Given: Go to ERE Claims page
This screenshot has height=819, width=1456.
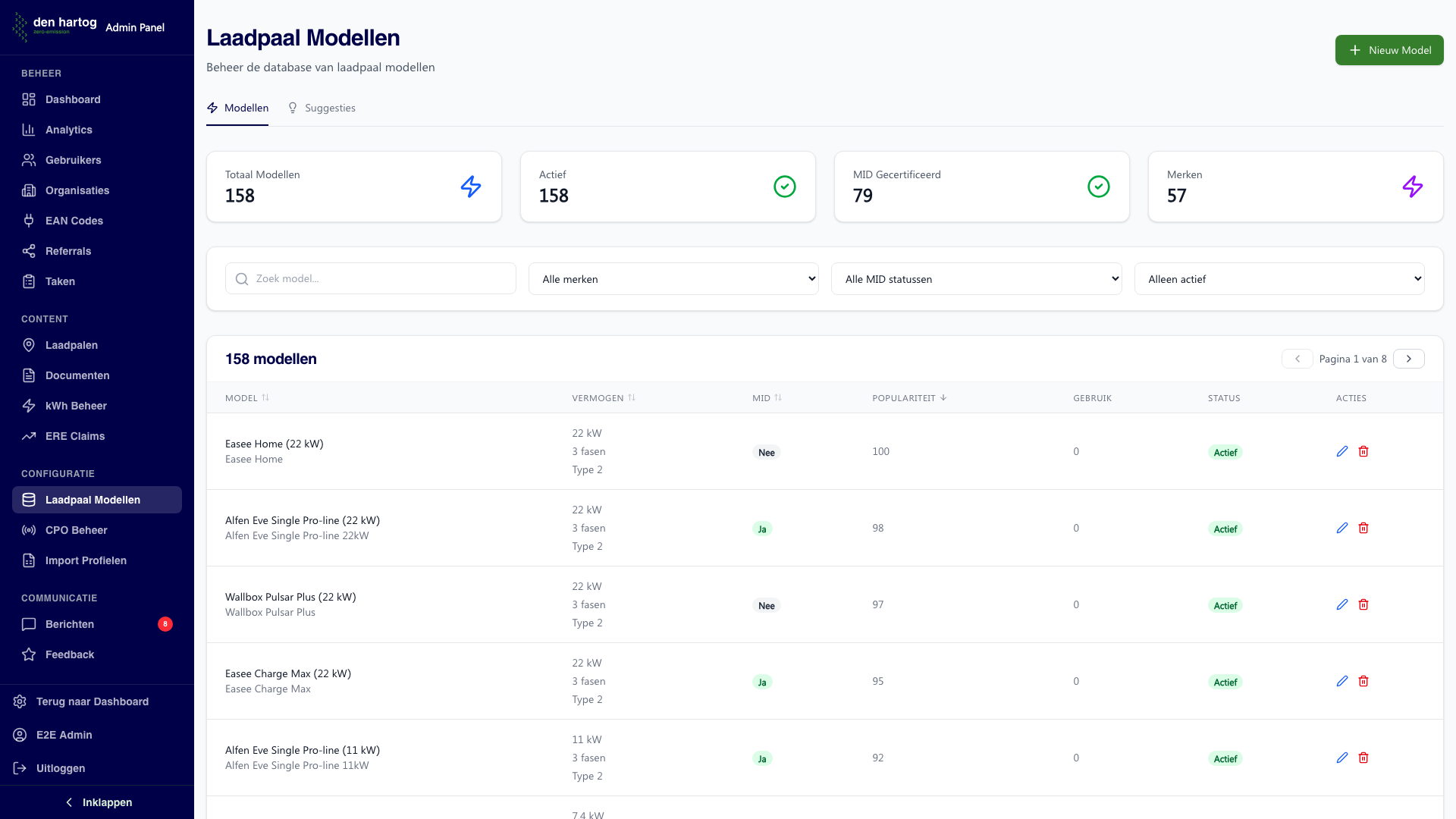Looking at the screenshot, I should [74, 436].
